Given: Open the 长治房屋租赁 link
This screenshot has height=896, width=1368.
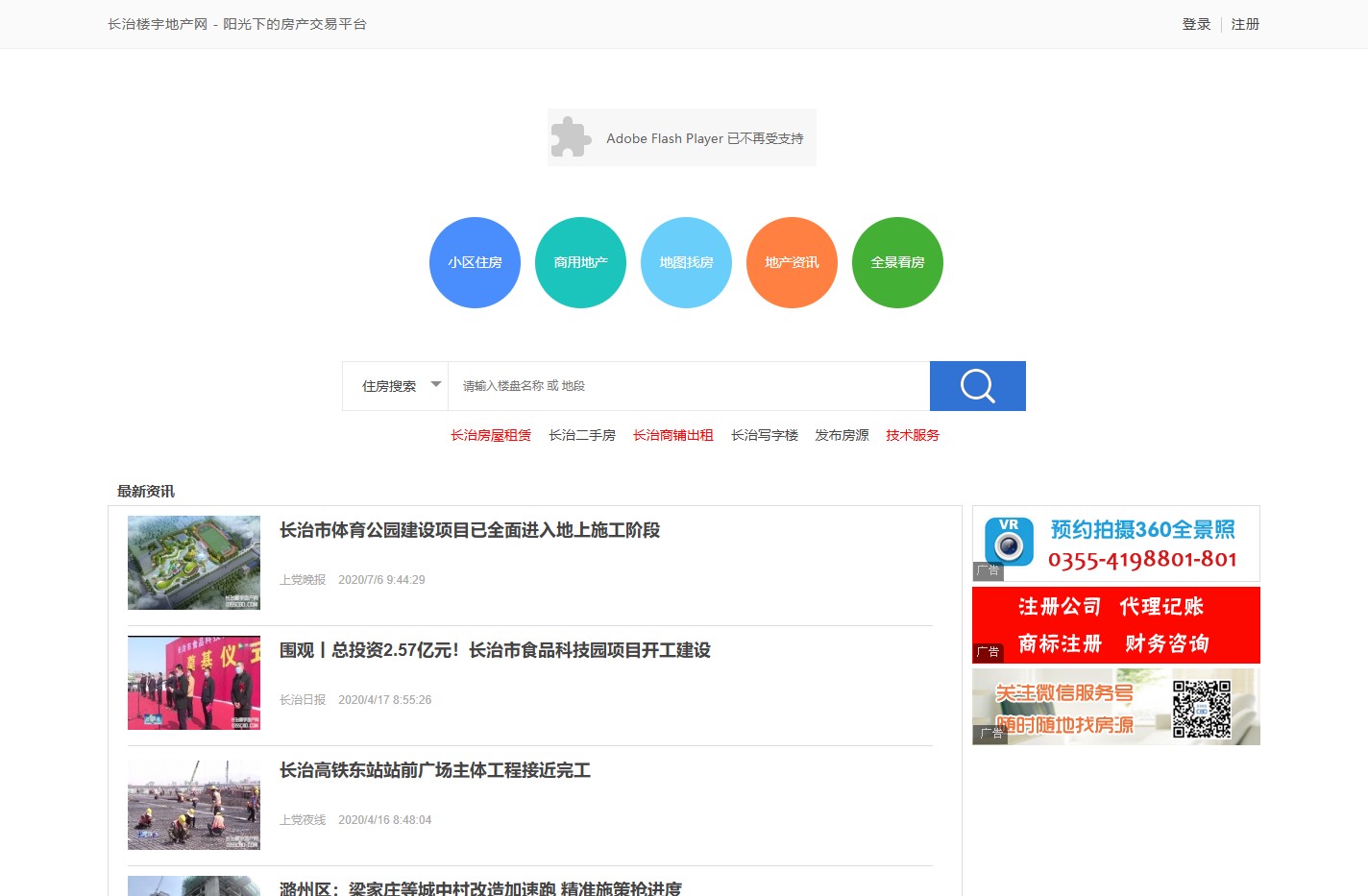Looking at the screenshot, I should (x=491, y=435).
